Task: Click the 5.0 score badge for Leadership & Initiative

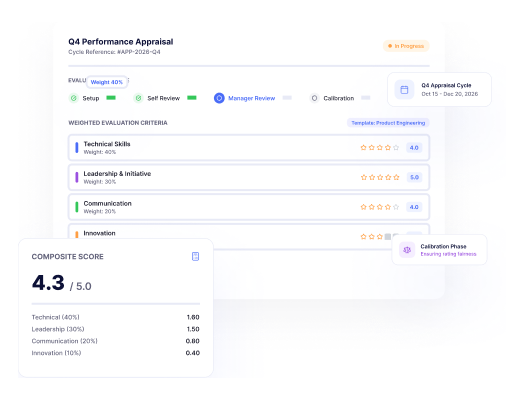Action: 414,177
